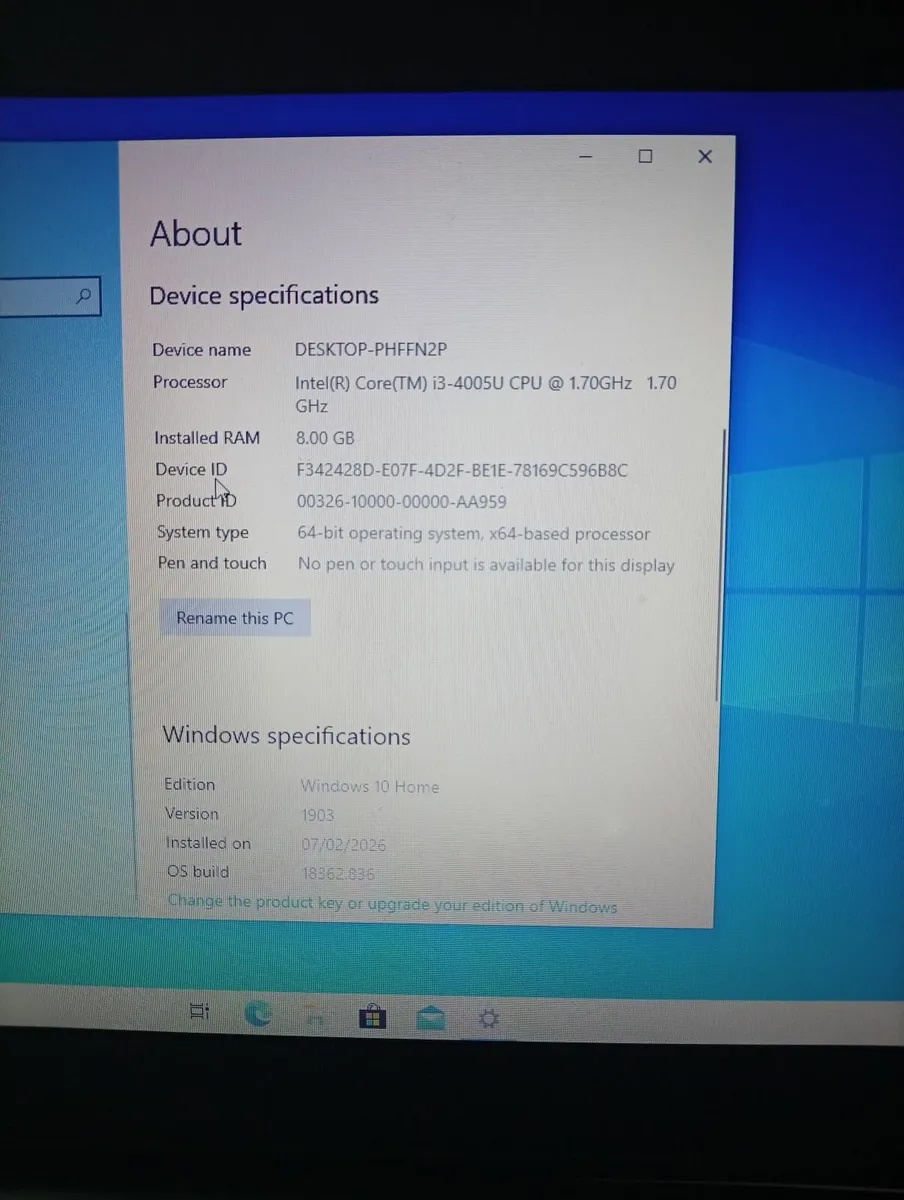Open Task View on the taskbar
This screenshot has width=904, height=1200.
pyautogui.click(x=199, y=1012)
